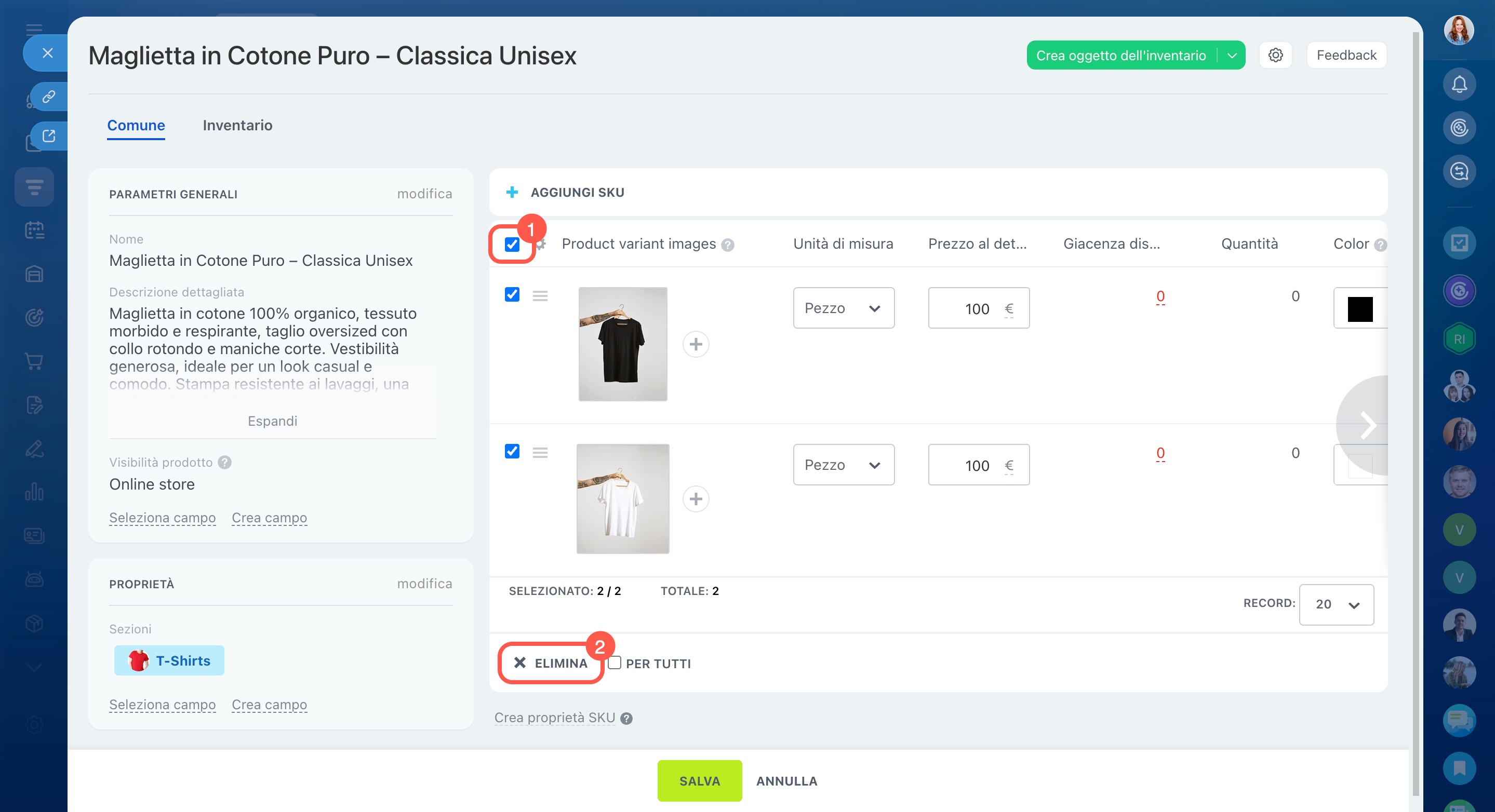This screenshot has height=812, width=1495.
Task: Open the product settings gear icon
Action: point(1275,55)
